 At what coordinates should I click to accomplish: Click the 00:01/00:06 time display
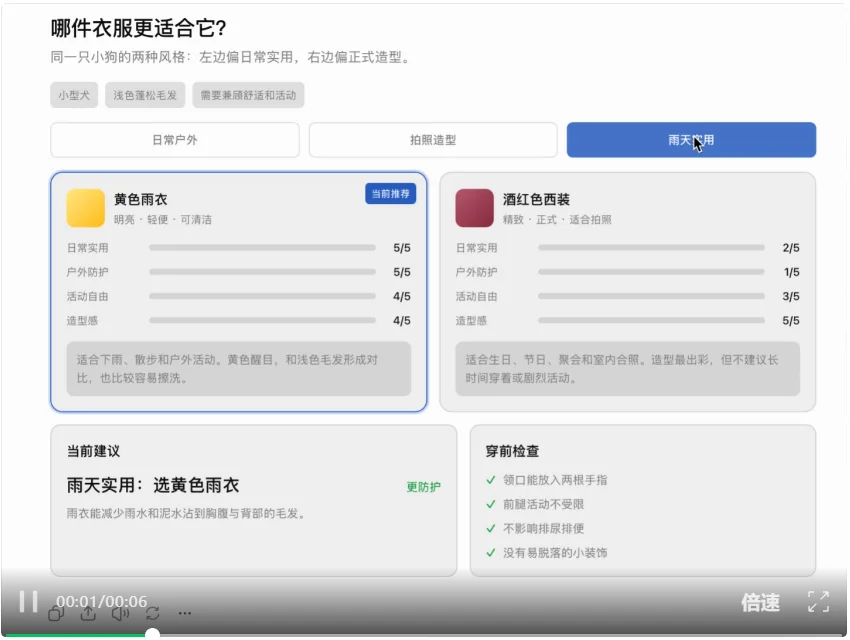(102, 601)
